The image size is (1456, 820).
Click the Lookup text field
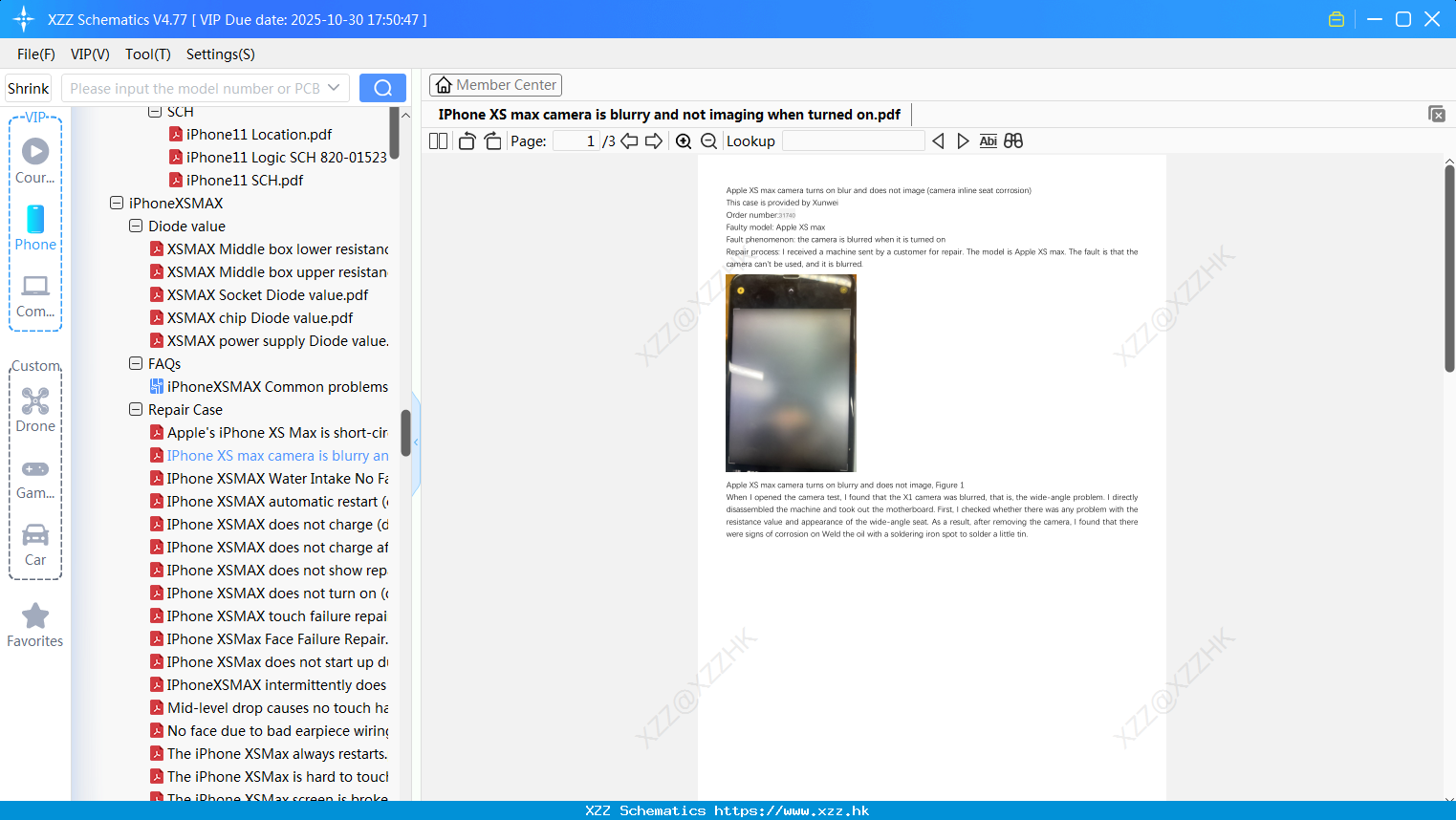pos(853,141)
